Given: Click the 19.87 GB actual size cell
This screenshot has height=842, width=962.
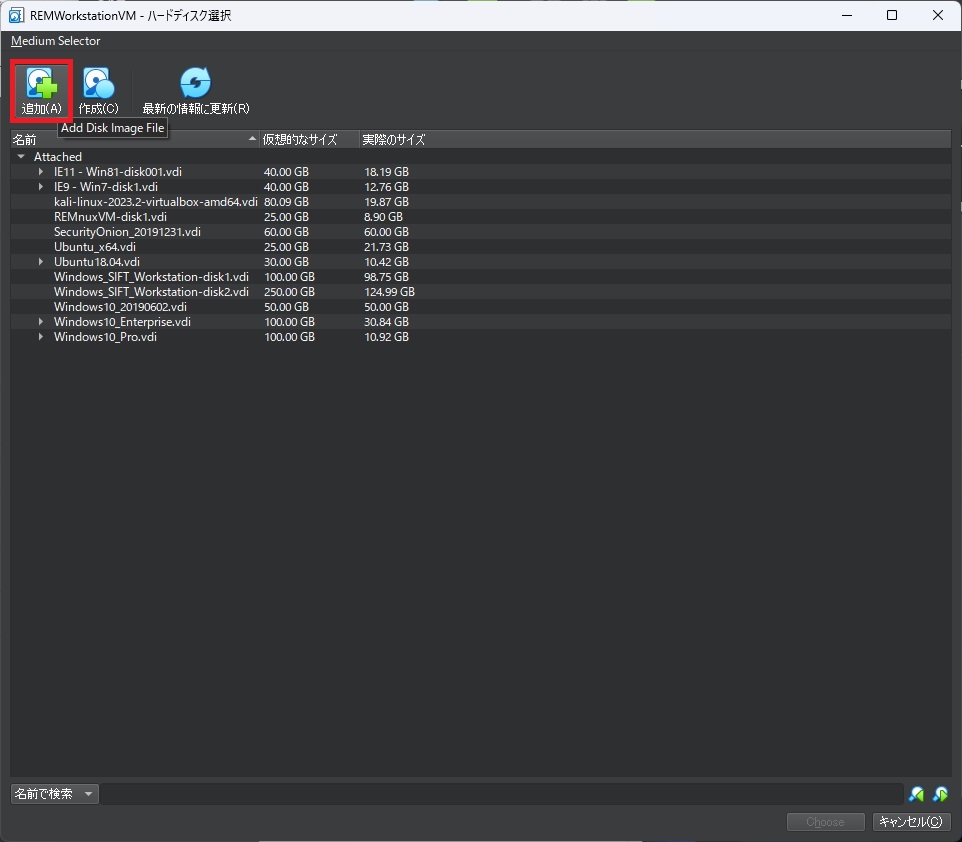Looking at the screenshot, I should pyautogui.click(x=387, y=202).
